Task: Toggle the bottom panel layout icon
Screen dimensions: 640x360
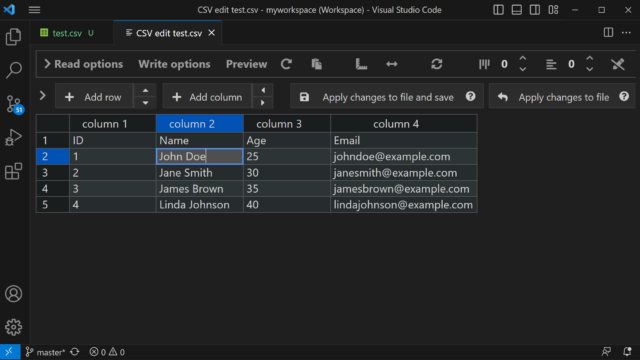Action: pos(517,10)
